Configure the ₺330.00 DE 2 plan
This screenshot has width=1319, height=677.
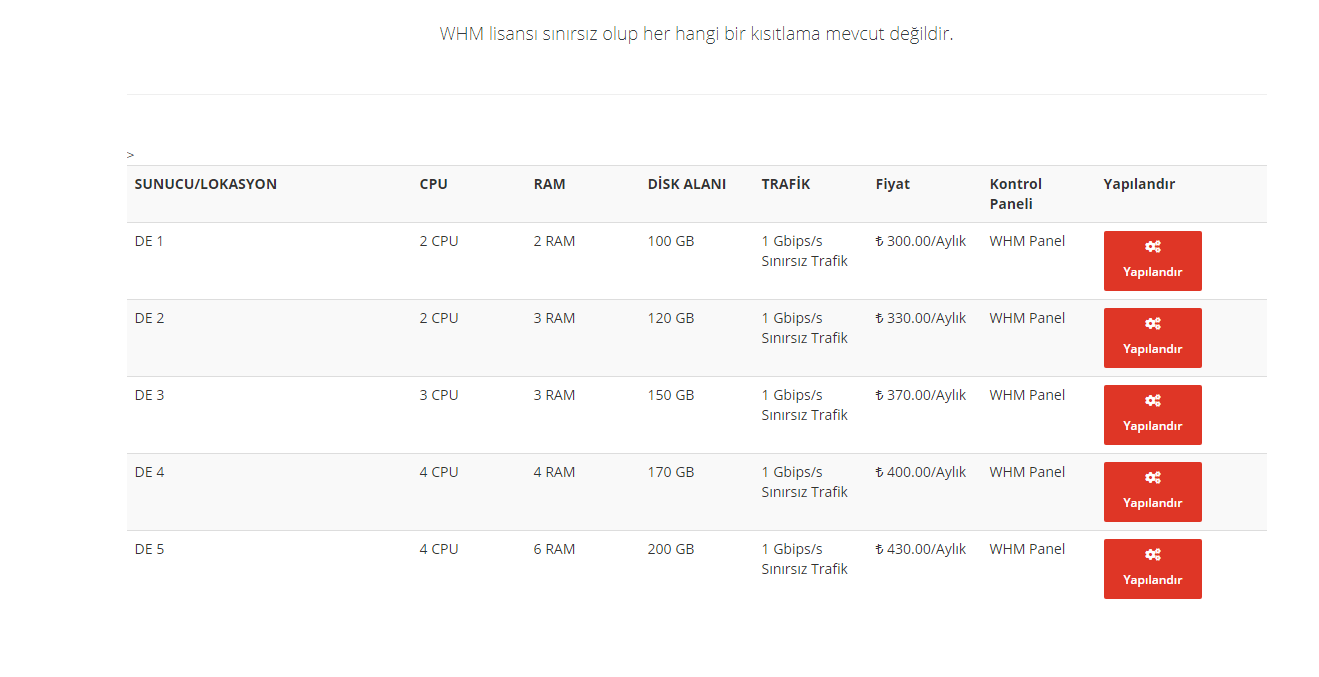[x=1153, y=338]
